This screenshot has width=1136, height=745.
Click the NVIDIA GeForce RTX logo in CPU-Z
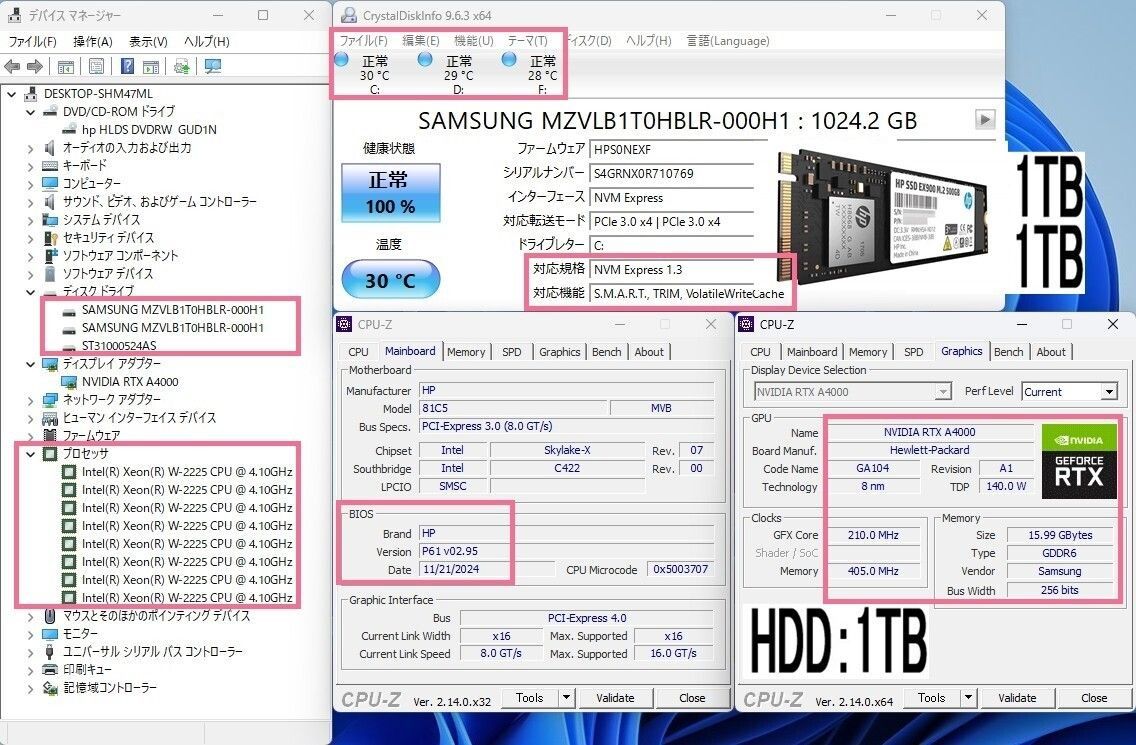click(1079, 461)
